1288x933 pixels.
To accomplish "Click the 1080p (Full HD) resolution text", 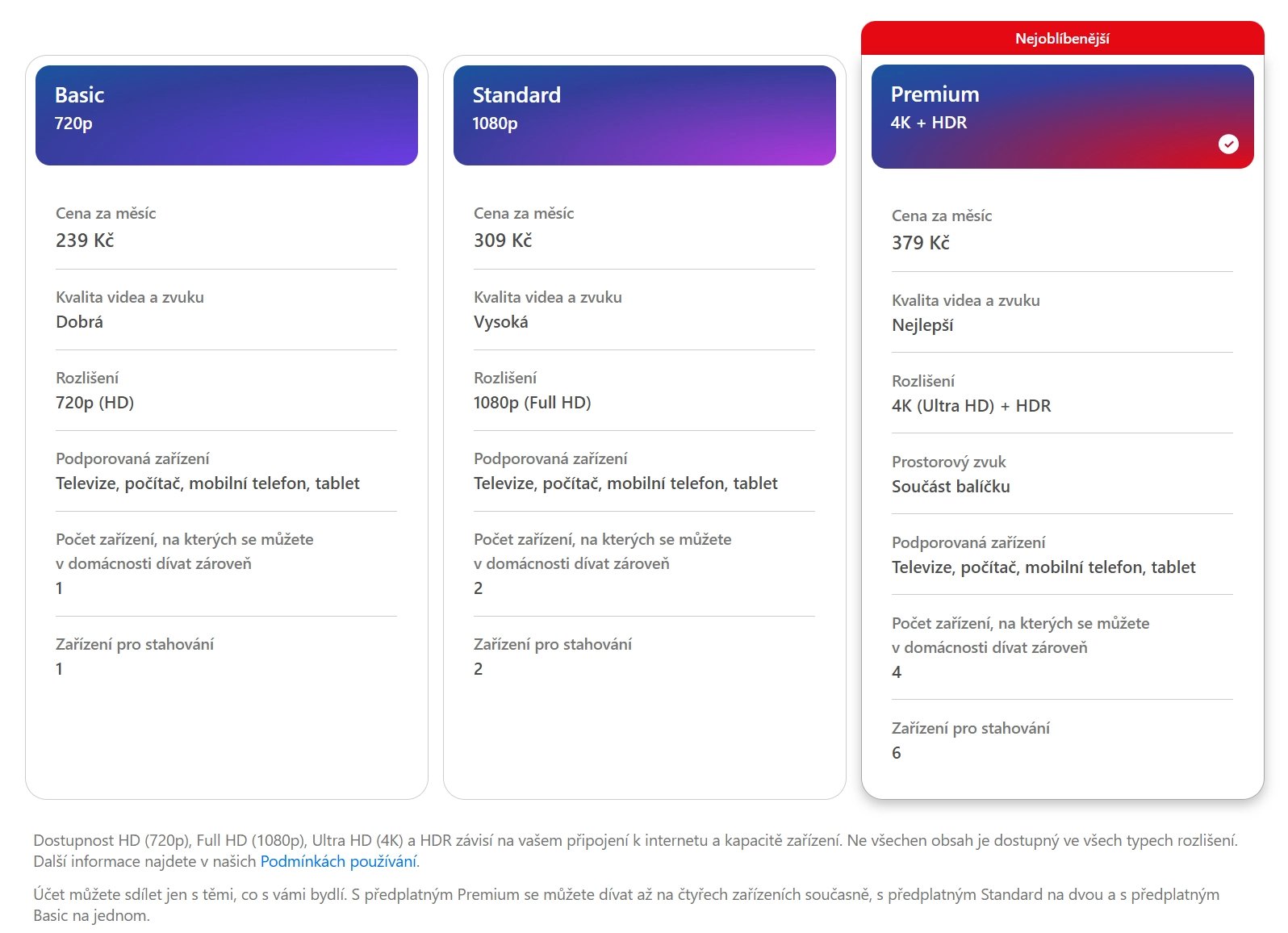I will click(x=532, y=403).
